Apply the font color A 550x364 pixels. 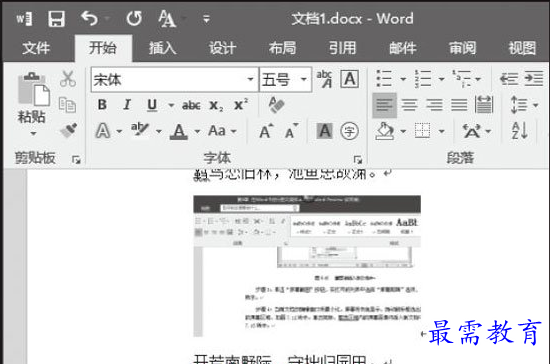point(179,132)
